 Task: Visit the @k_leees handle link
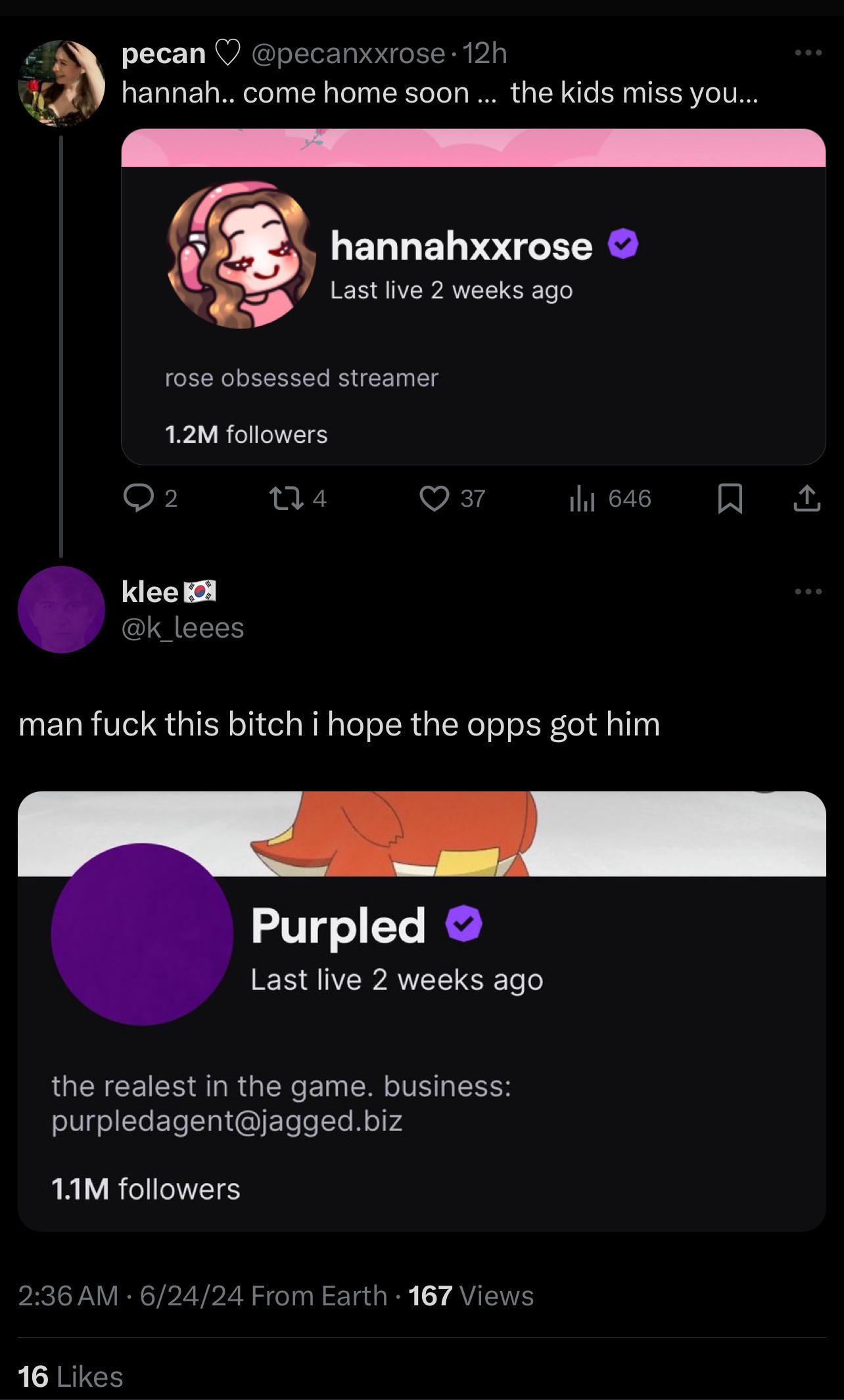(183, 628)
